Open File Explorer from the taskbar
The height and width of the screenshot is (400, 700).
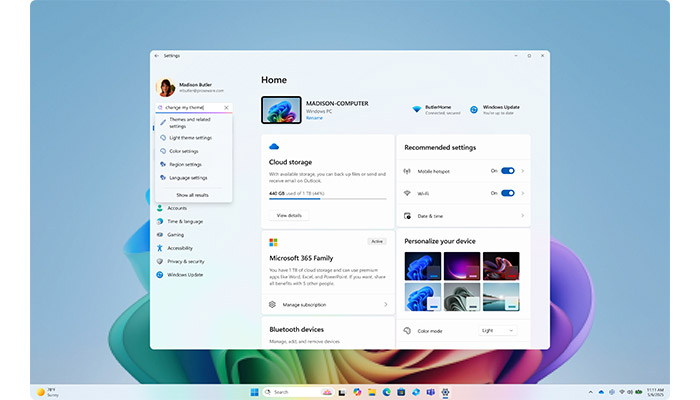click(372, 392)
